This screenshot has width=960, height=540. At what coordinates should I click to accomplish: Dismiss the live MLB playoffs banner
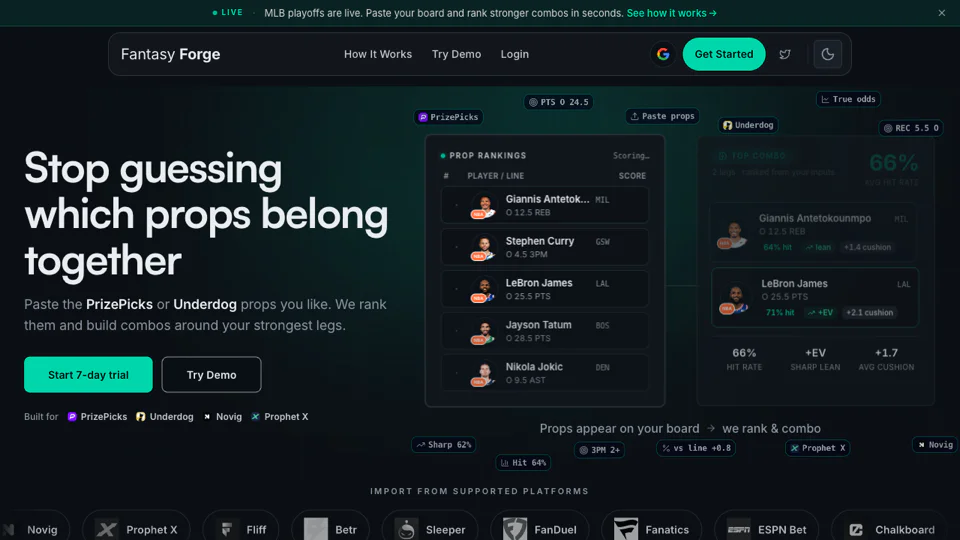(x=942, y=13)
